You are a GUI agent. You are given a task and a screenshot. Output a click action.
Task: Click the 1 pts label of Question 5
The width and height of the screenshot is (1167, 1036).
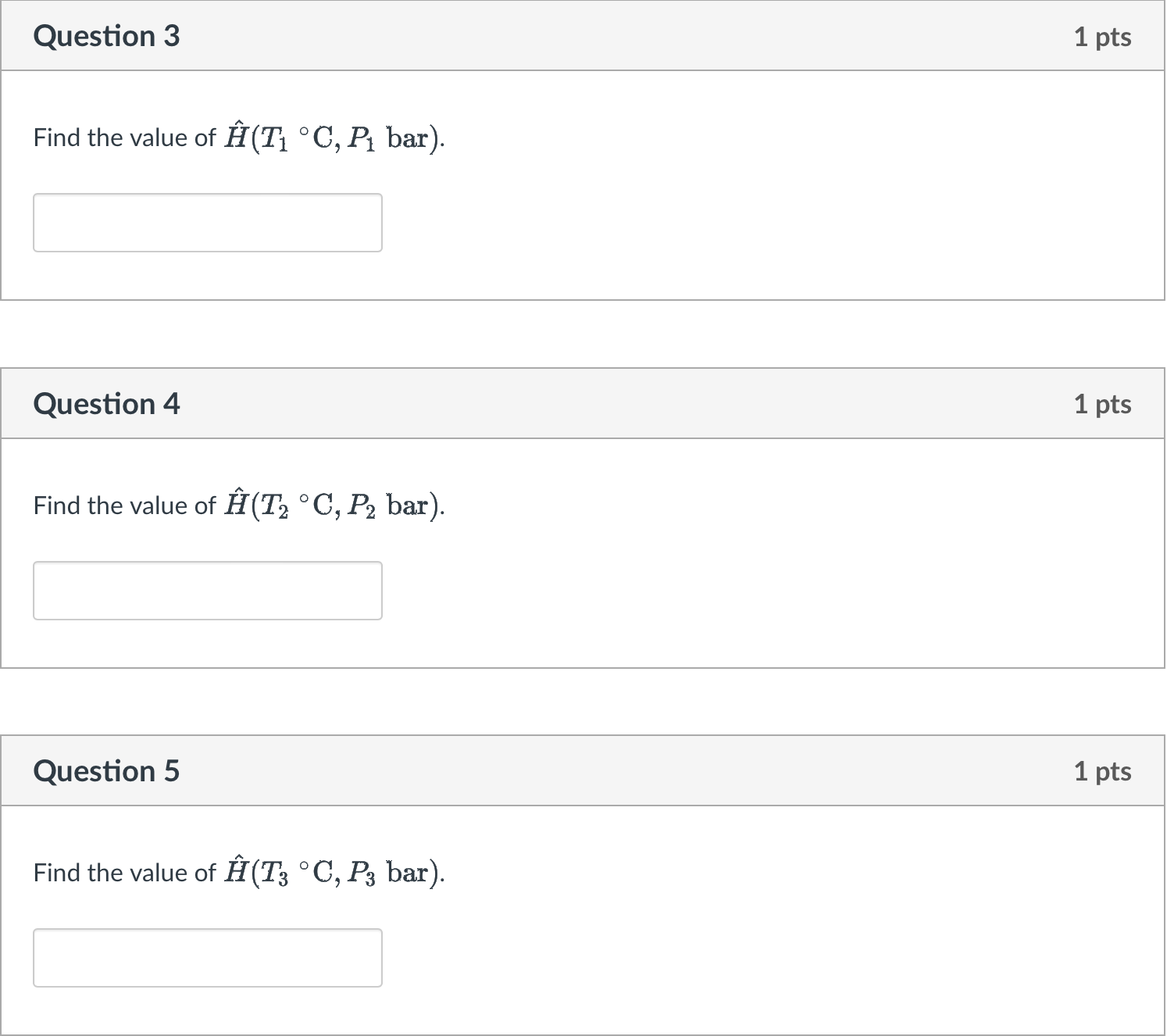pos(1102,771)
